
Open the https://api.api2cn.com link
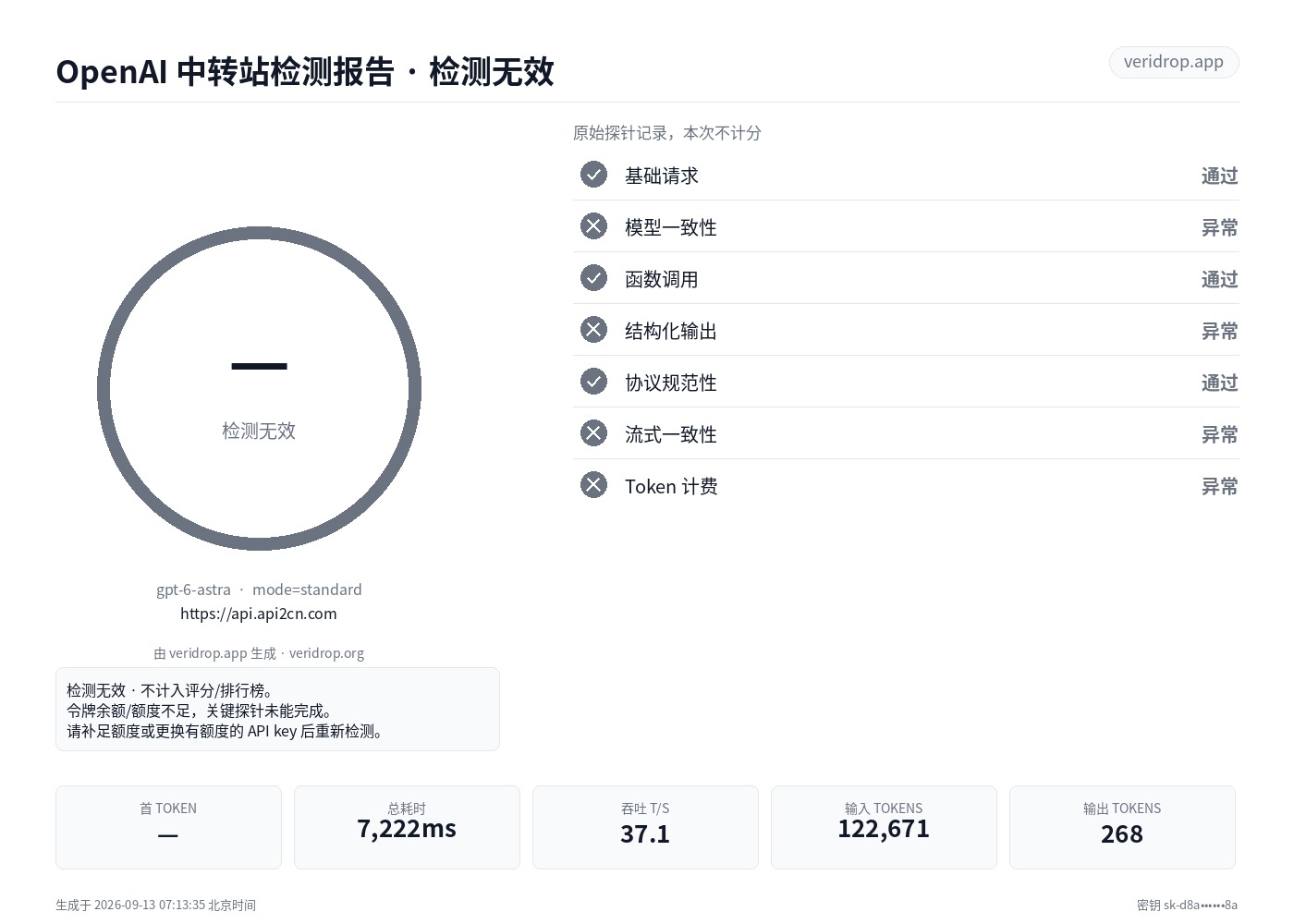point(259,614)
